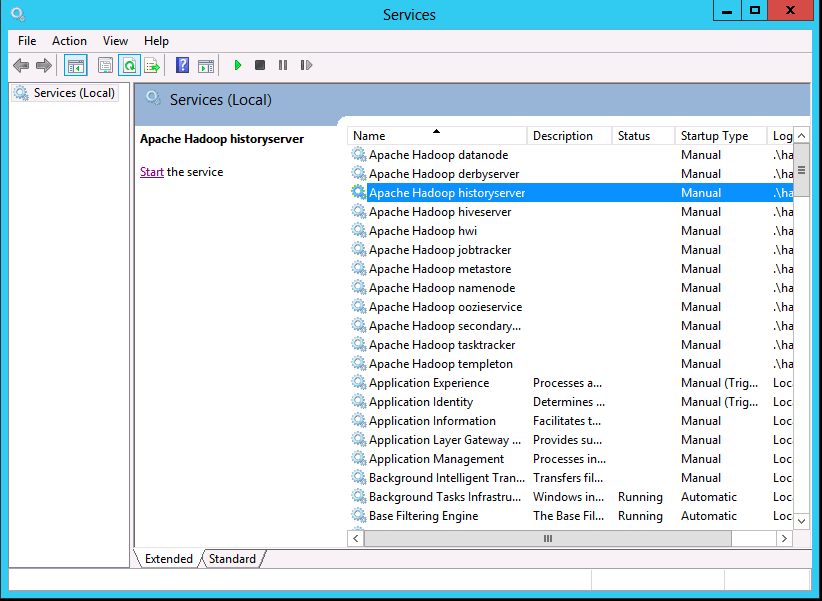Open the Properties toolbar icon
Screen dimensions: 822x601
click(x=105, y=66)
